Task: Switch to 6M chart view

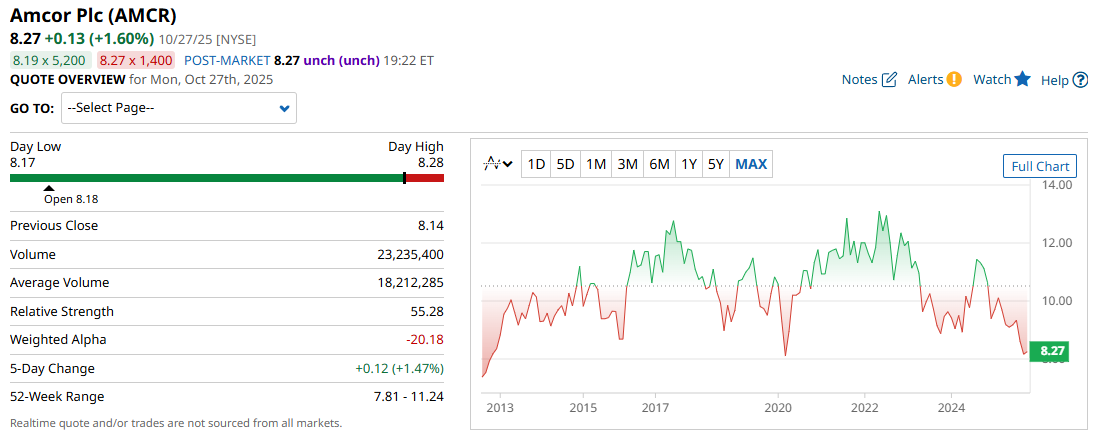Action: [x=659, y=164]
